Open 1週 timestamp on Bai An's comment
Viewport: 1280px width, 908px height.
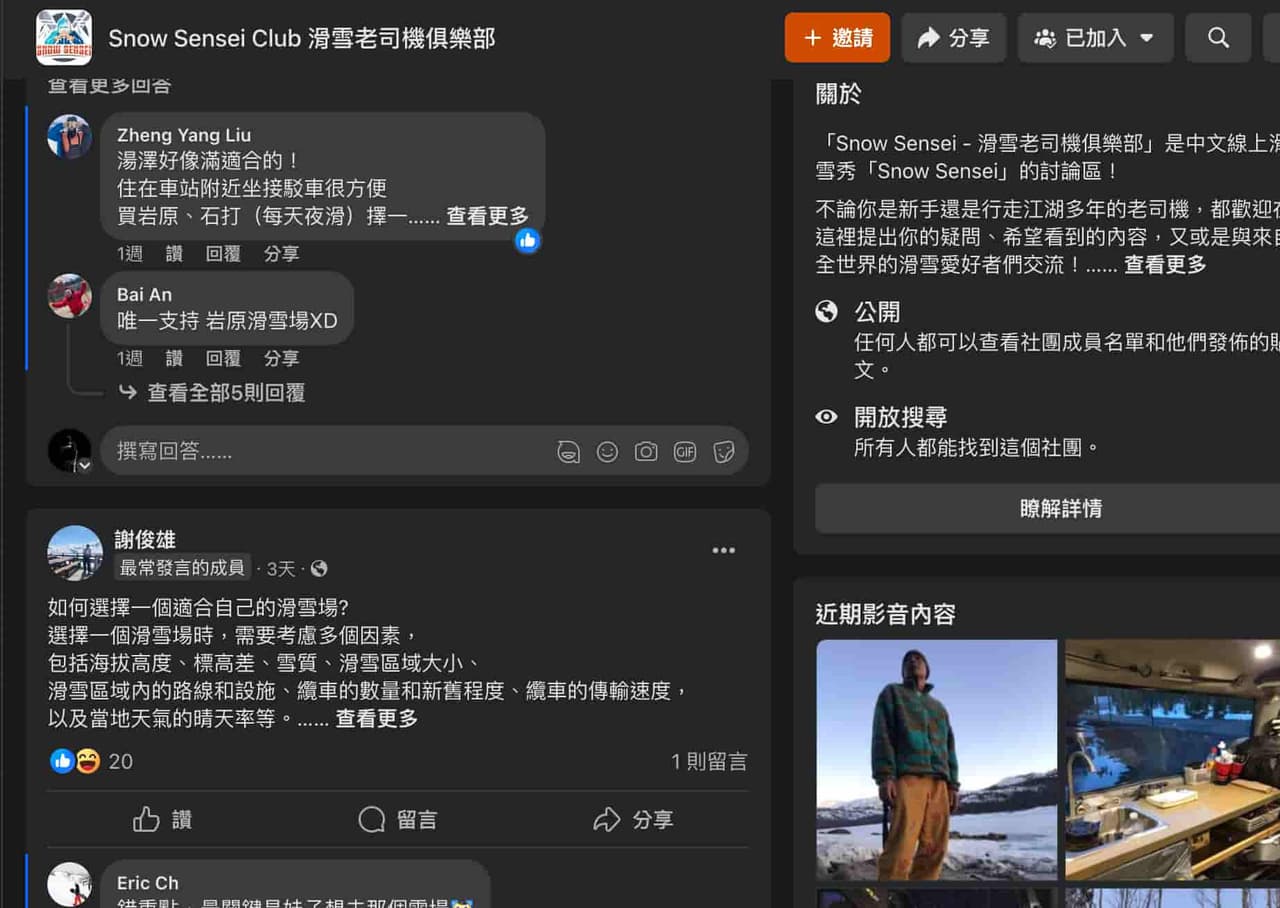coord(129,358)
